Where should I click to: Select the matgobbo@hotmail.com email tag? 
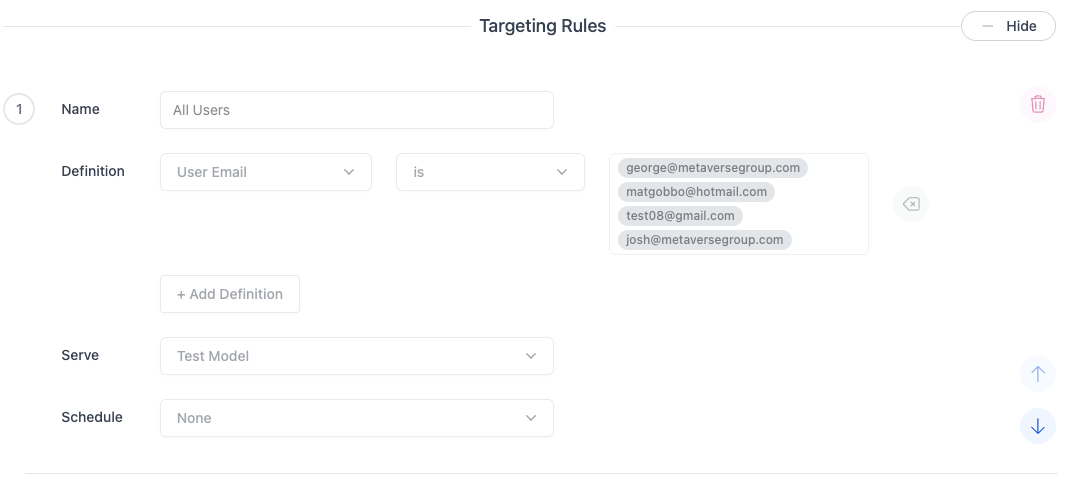[696, 191]
